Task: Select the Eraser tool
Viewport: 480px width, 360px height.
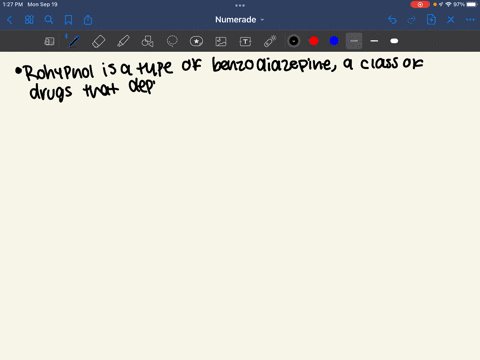Action: pyautogui.click(x=98, y=41)
